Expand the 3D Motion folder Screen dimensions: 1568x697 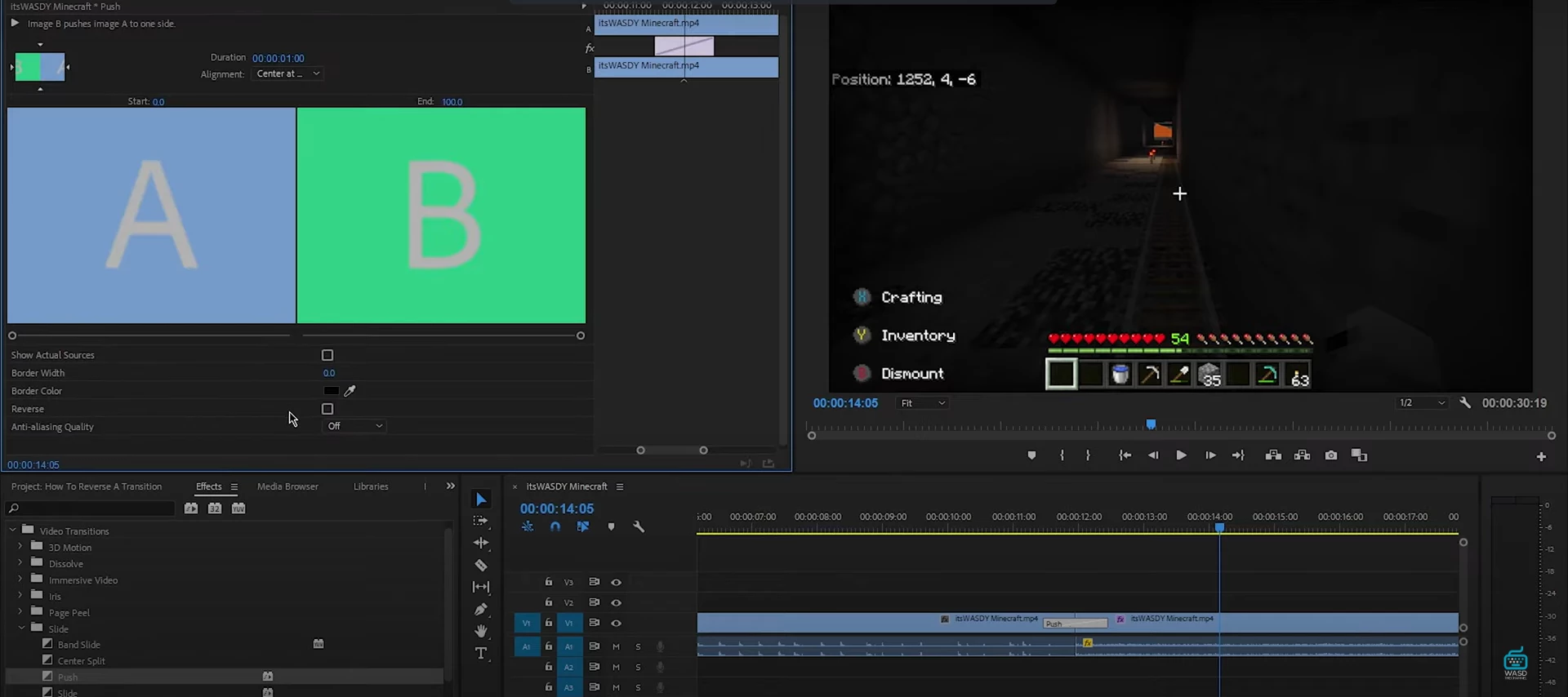coord(20,546)
